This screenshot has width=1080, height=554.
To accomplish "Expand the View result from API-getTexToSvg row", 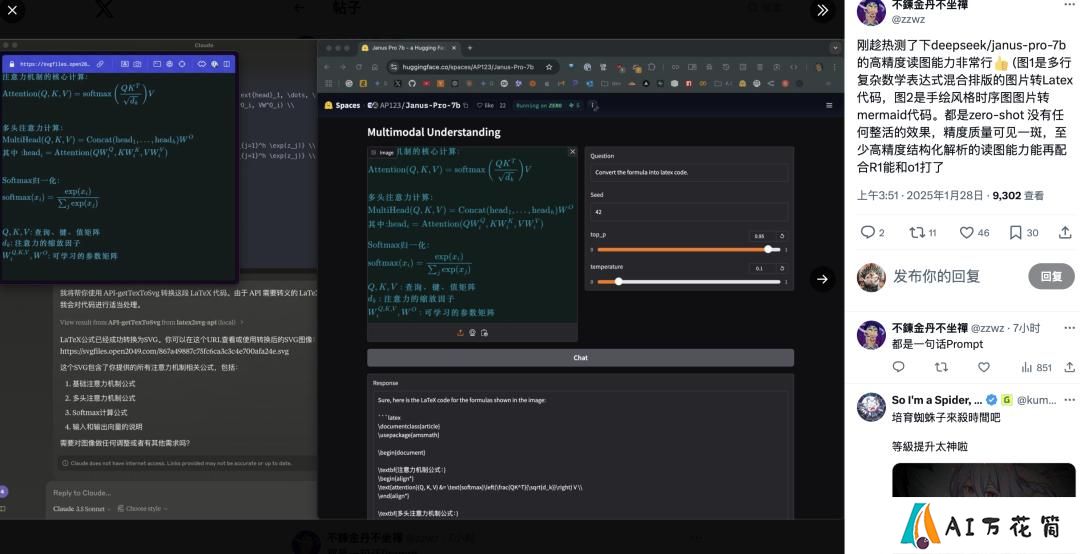I will click(x=151, y=322).
